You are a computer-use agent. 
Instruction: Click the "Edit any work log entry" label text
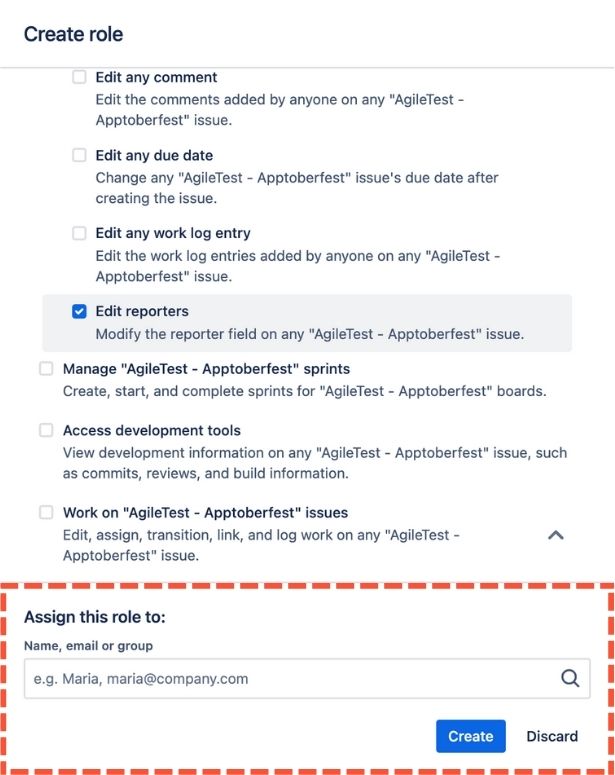point(173,233)
